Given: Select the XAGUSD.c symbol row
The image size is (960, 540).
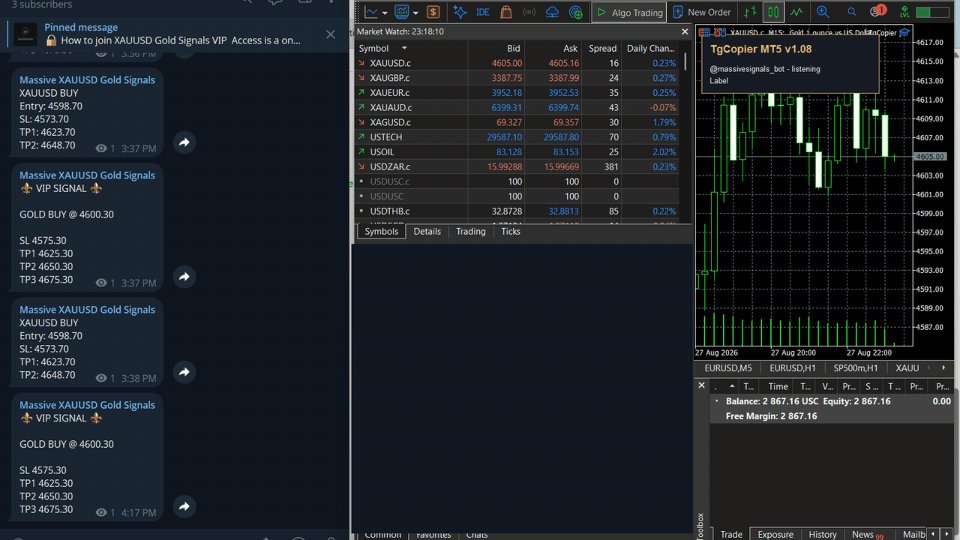Looking at the screenshot, I should click(517, 122).
